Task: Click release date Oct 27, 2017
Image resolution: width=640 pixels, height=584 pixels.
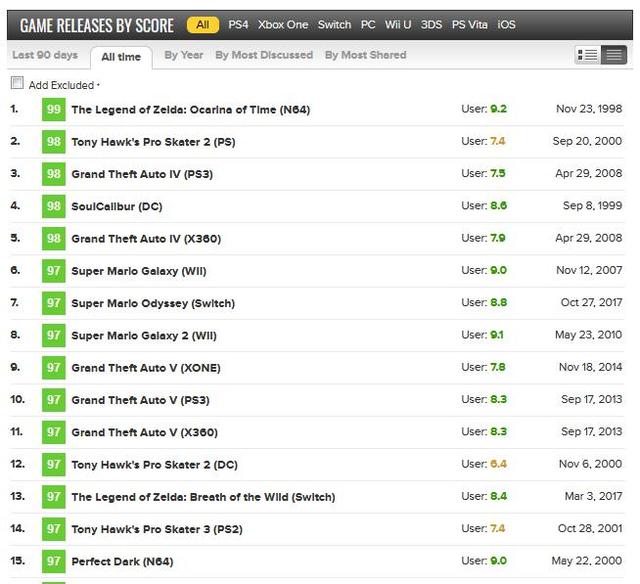Action: [591, 302]
